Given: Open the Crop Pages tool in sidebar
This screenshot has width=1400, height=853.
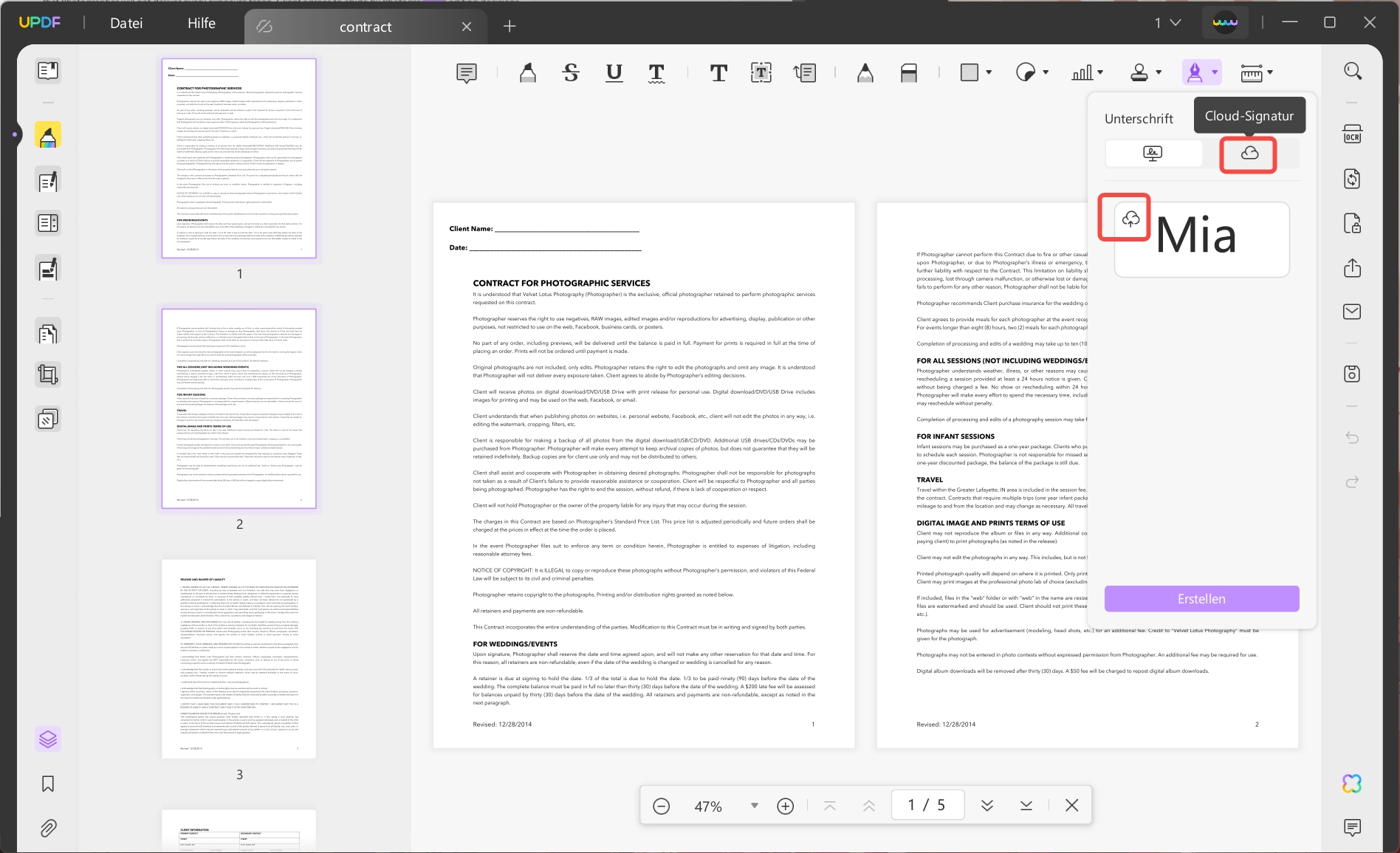Looking at the screenshot, I should [48, 375].
